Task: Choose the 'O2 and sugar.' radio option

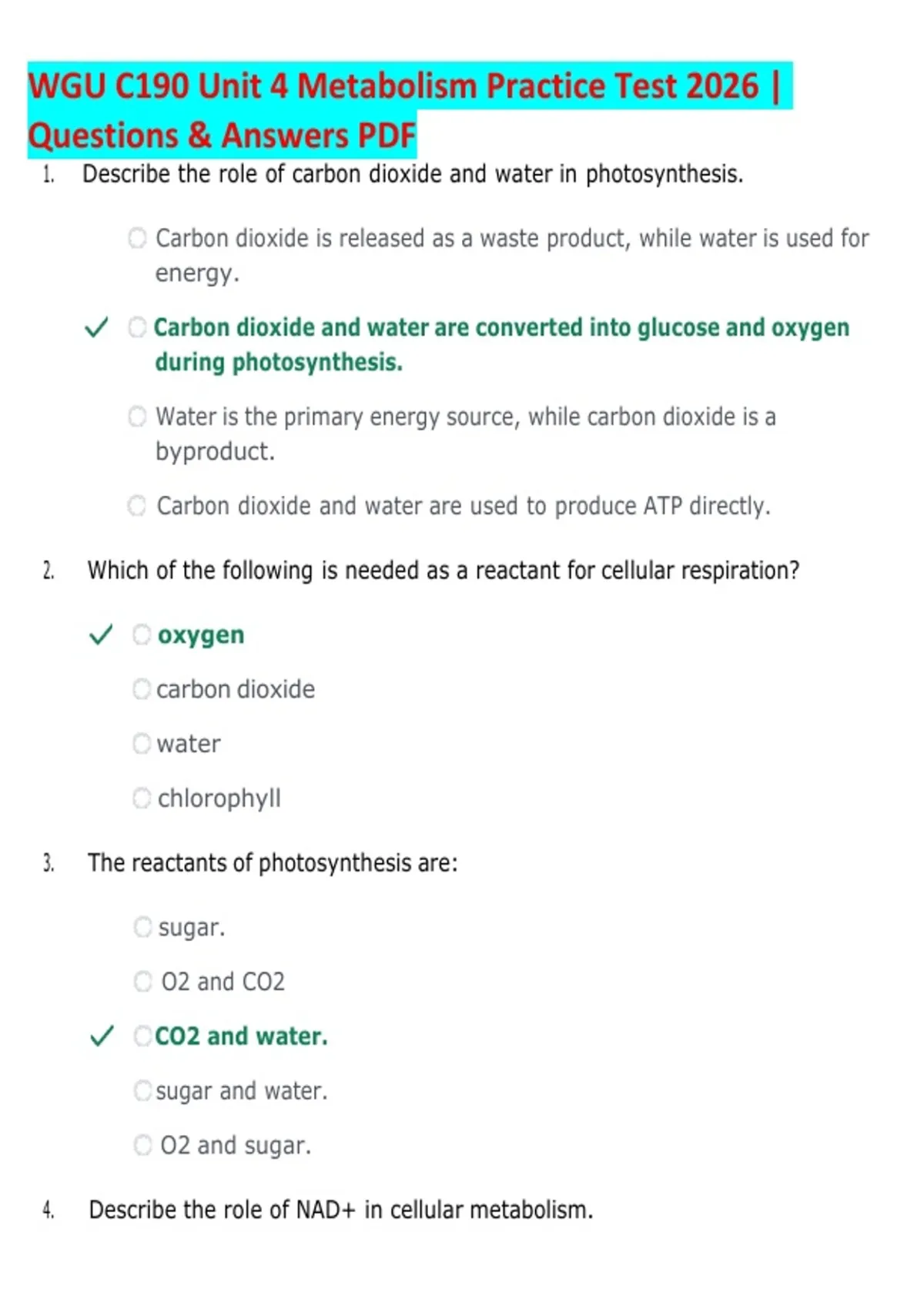Action: [x=143, y=1146]
